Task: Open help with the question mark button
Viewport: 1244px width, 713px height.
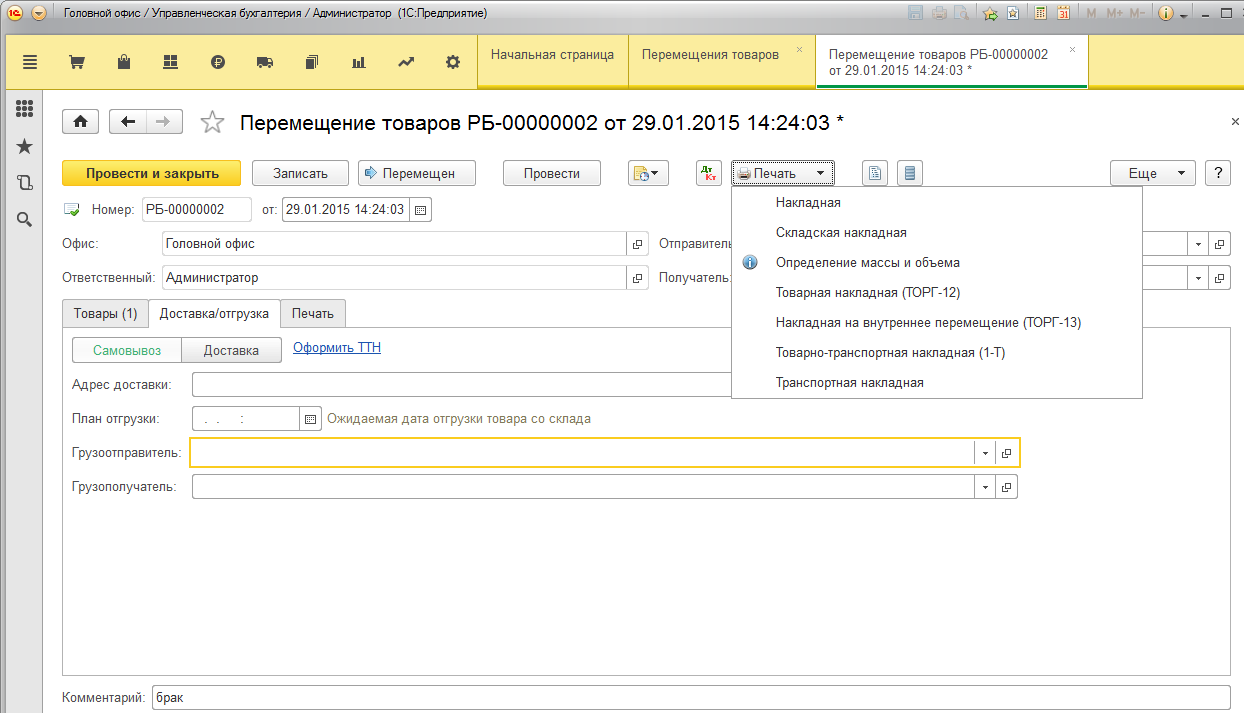Action: (x=1217, y=173)
